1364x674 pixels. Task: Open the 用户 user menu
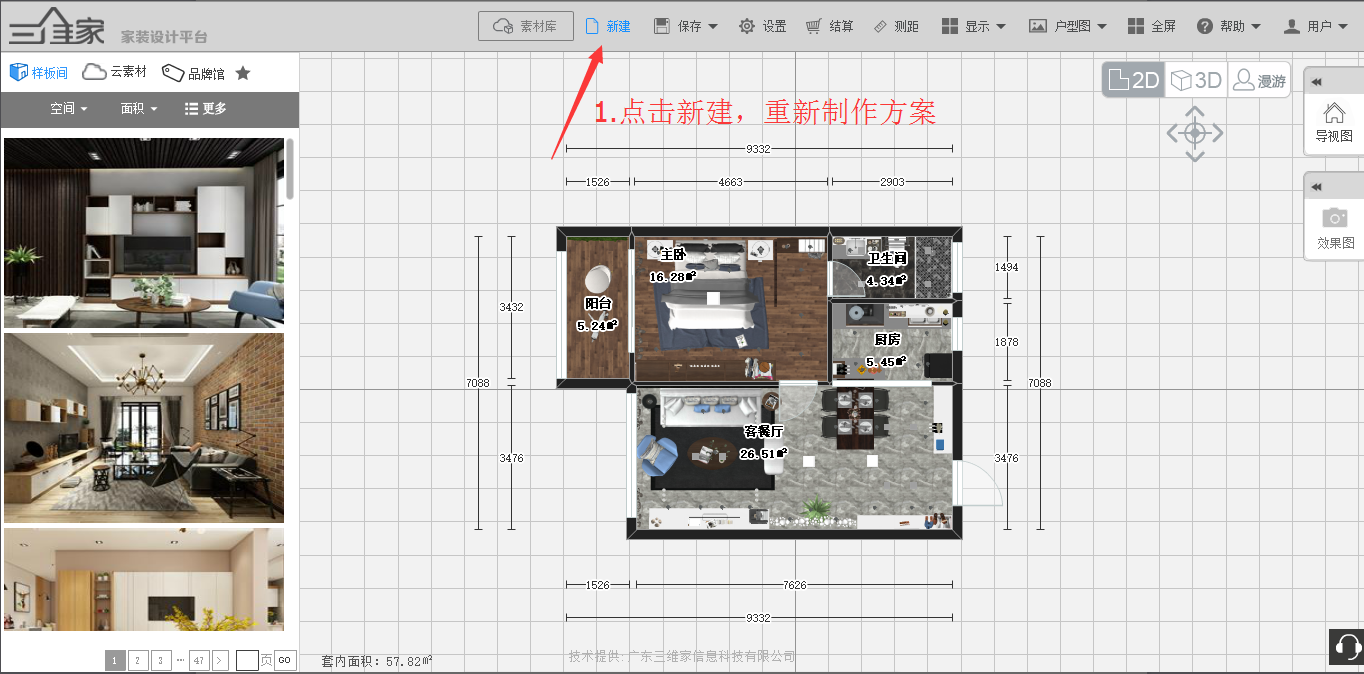point(1308,26)
